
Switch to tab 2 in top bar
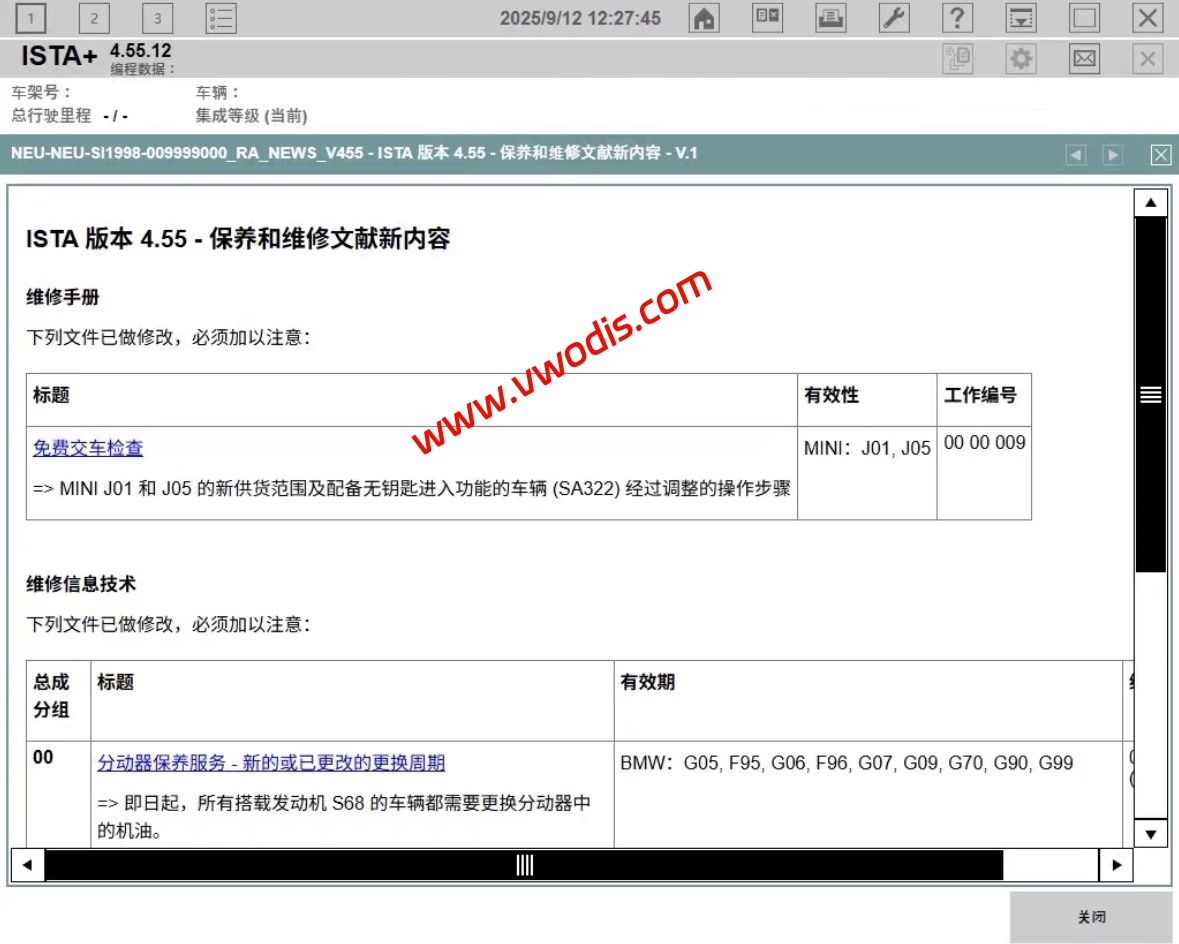click(x=94, y=18)
